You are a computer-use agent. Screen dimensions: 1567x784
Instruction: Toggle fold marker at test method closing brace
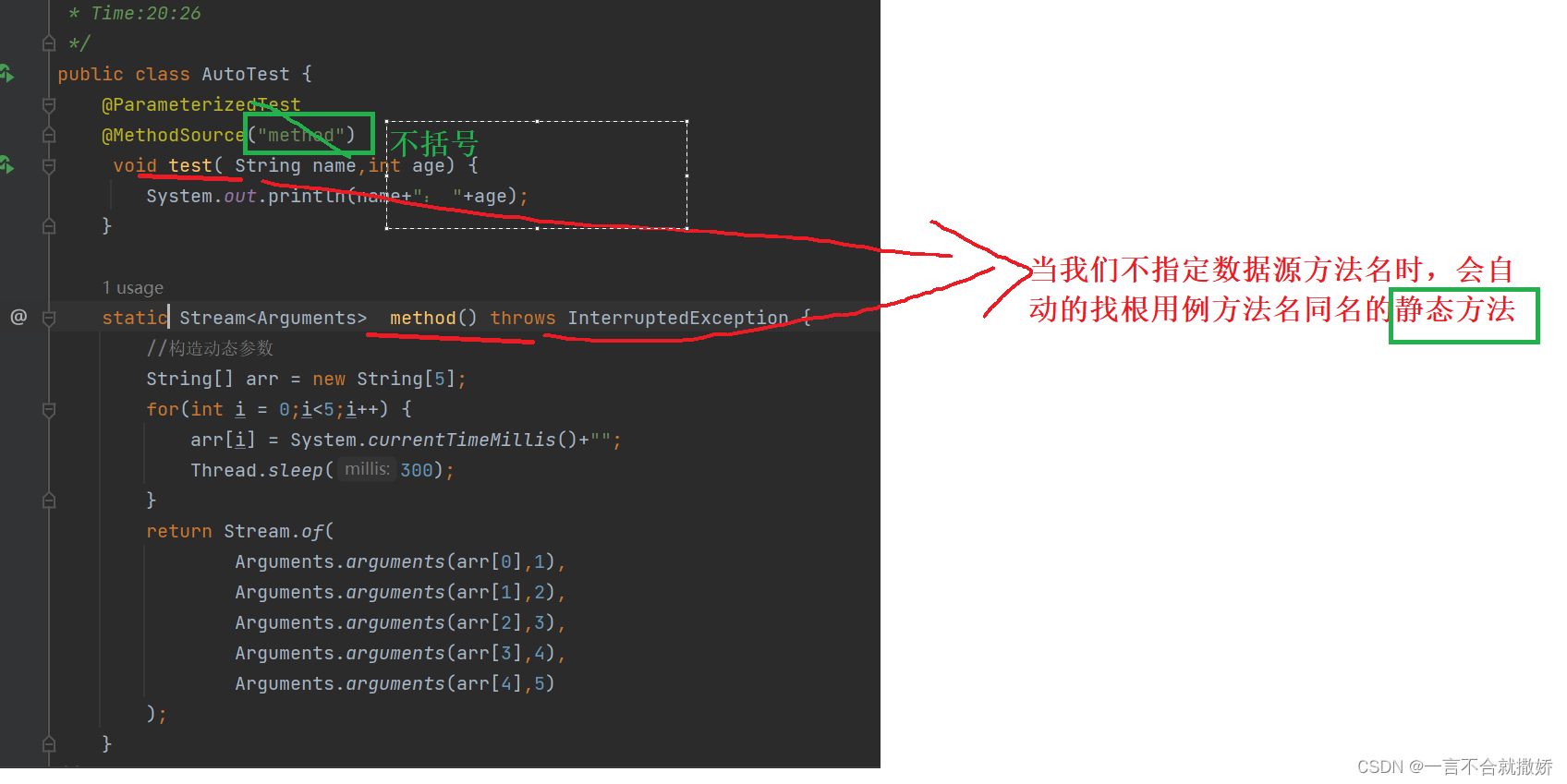[x=49, y=225]
